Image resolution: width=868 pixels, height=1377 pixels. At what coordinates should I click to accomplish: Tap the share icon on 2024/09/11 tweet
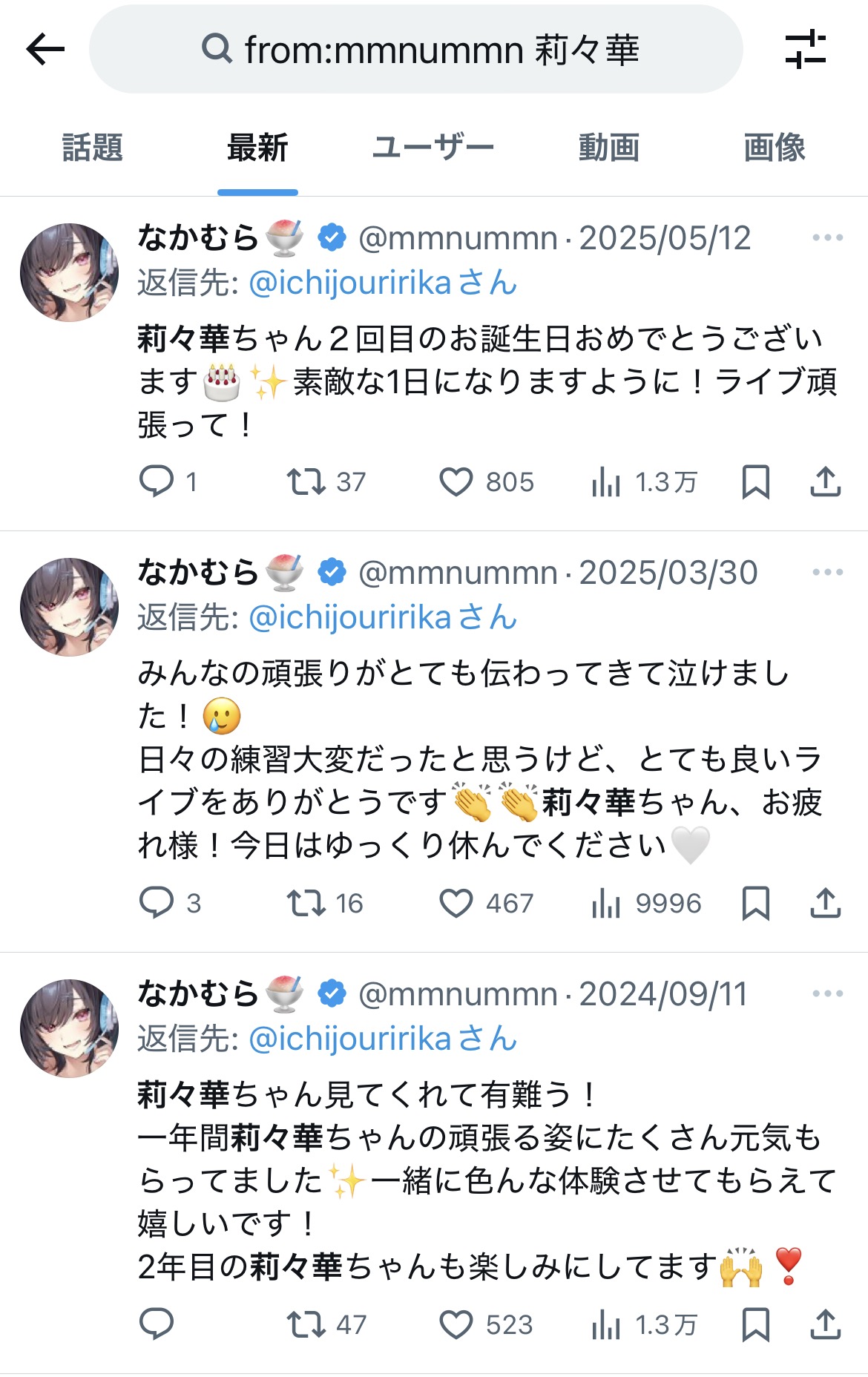tap(825, 1324)
